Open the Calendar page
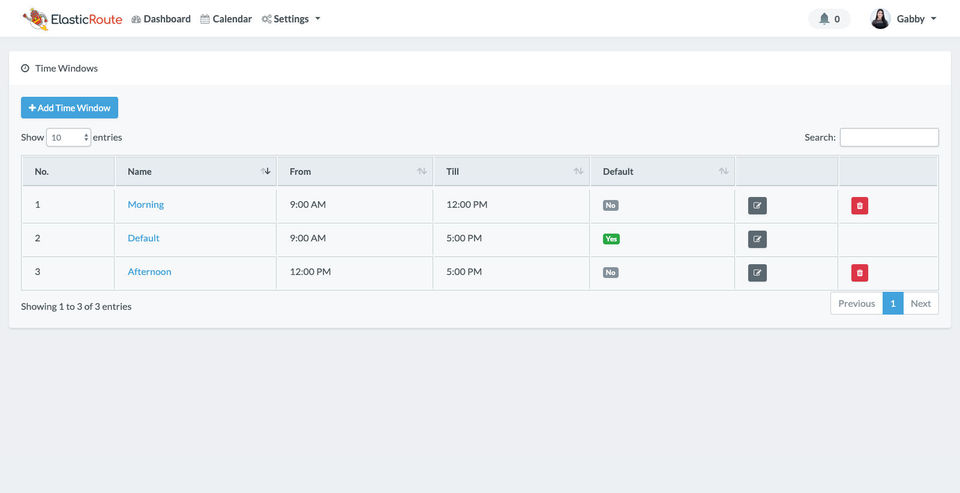Image resolution: width=960 pixels, height=493 pixels. (226, 19)
